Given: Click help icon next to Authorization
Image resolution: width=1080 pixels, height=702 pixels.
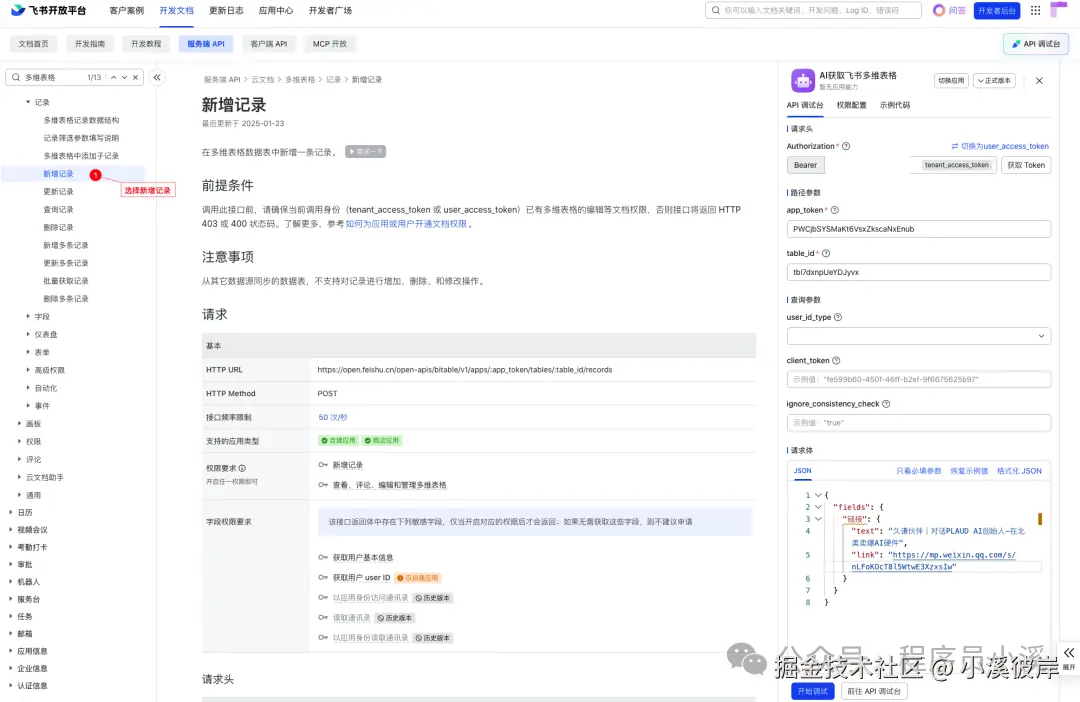Looking at the screenshot, I should pos(846,146).
